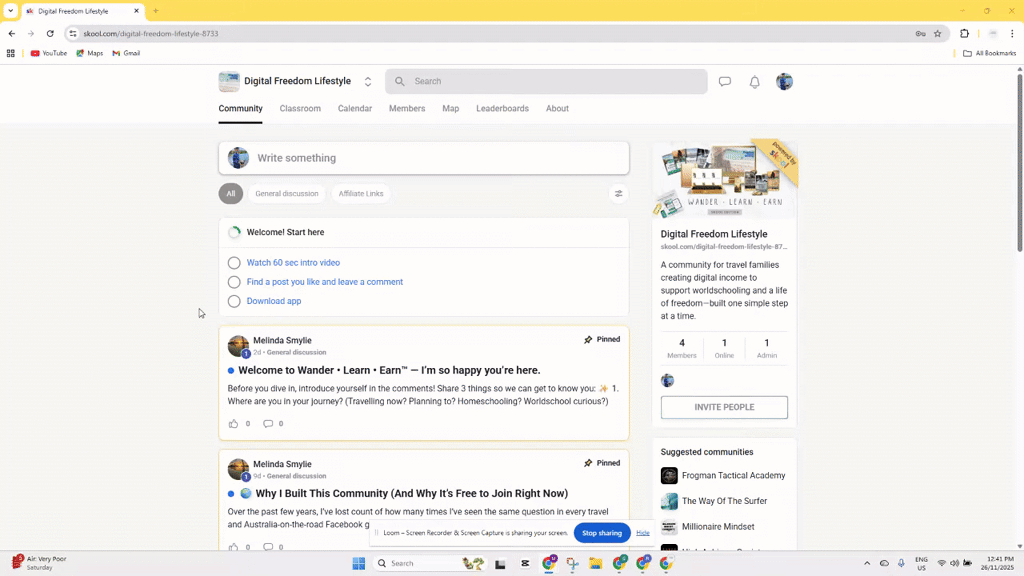Mark 'Watch 60 sec intro video' complete

pyautogui.click(x=233, y=262)
